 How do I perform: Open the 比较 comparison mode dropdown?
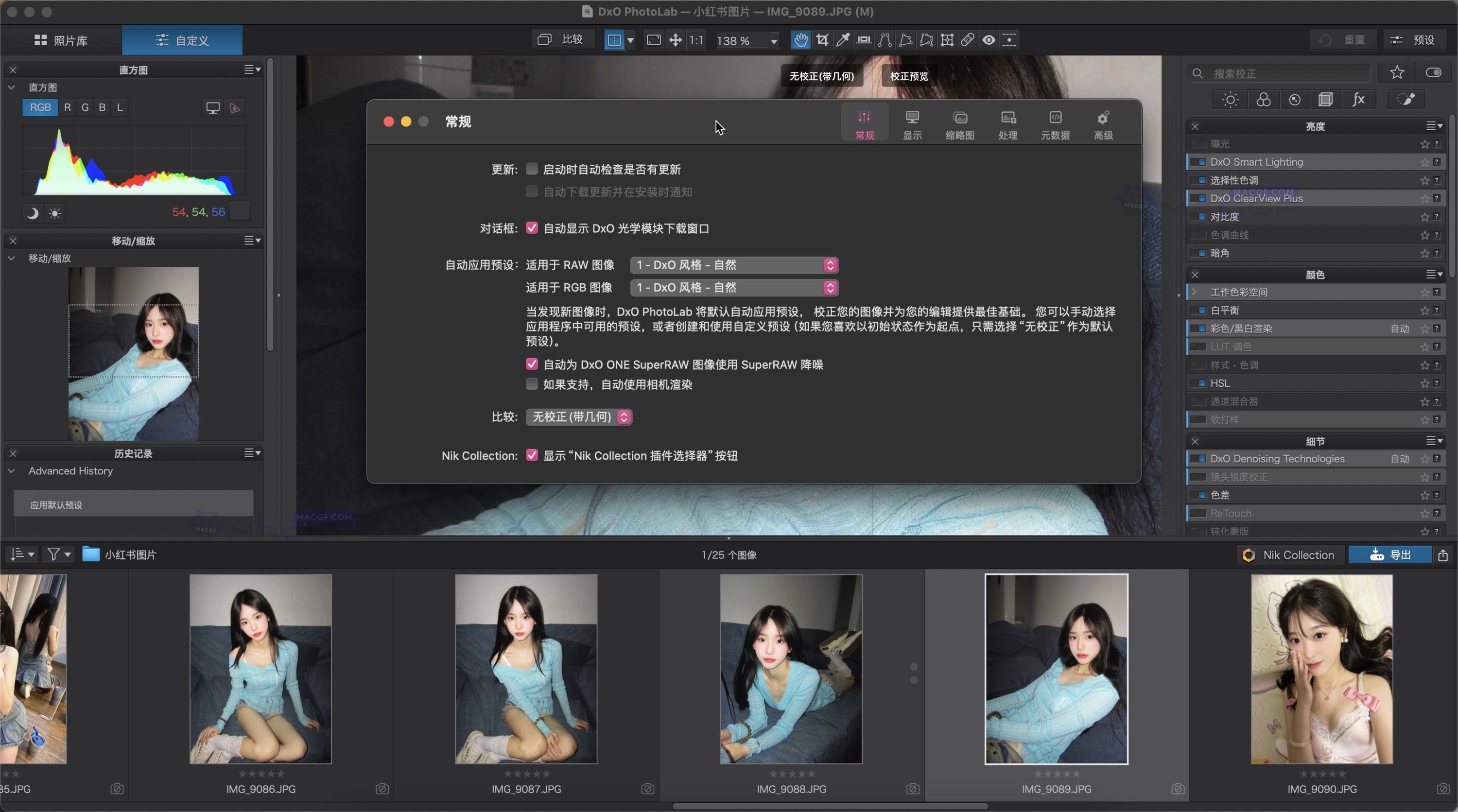(578, 417)
